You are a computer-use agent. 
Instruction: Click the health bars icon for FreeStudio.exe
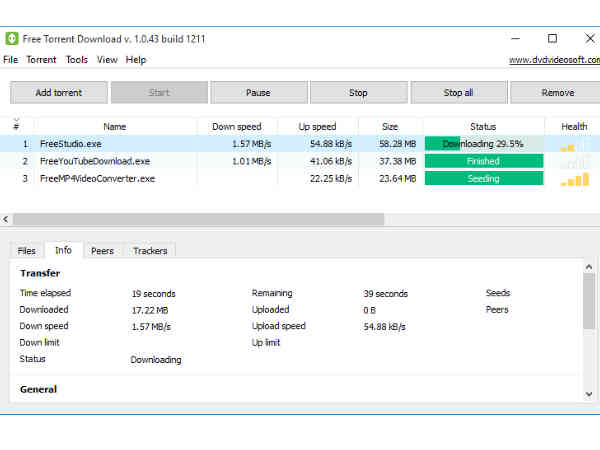574,145
